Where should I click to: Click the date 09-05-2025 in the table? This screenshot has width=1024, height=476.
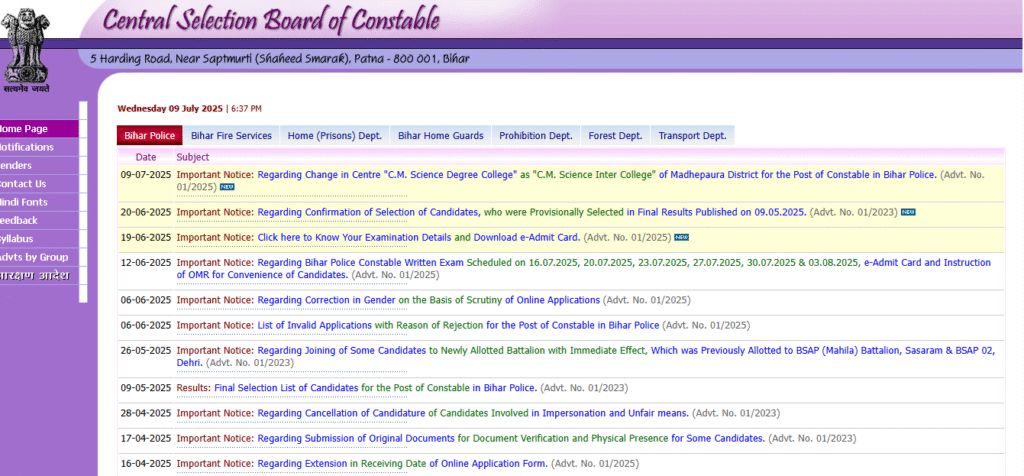pos(146,388)
